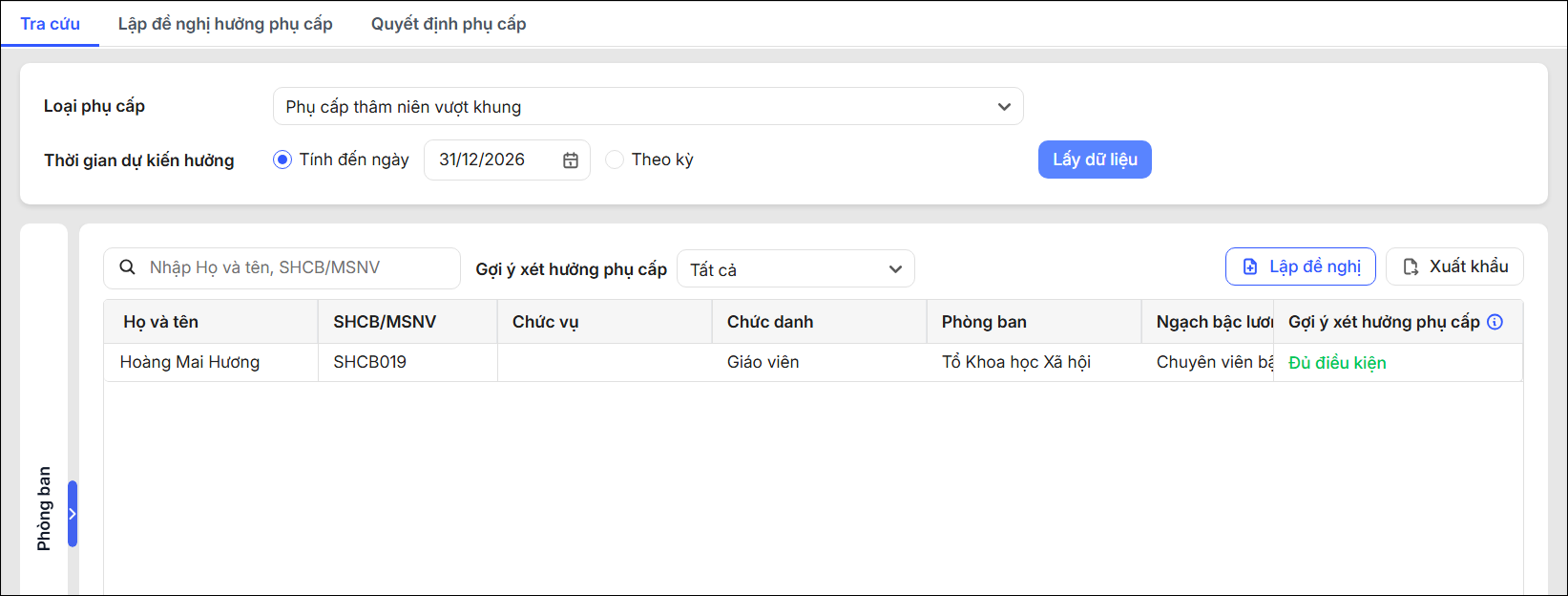The width and height of the screenshot is (1568, 596).
Task: Switch to Quyết định phụ cấp tab
Action: click(x=449, y=24)
